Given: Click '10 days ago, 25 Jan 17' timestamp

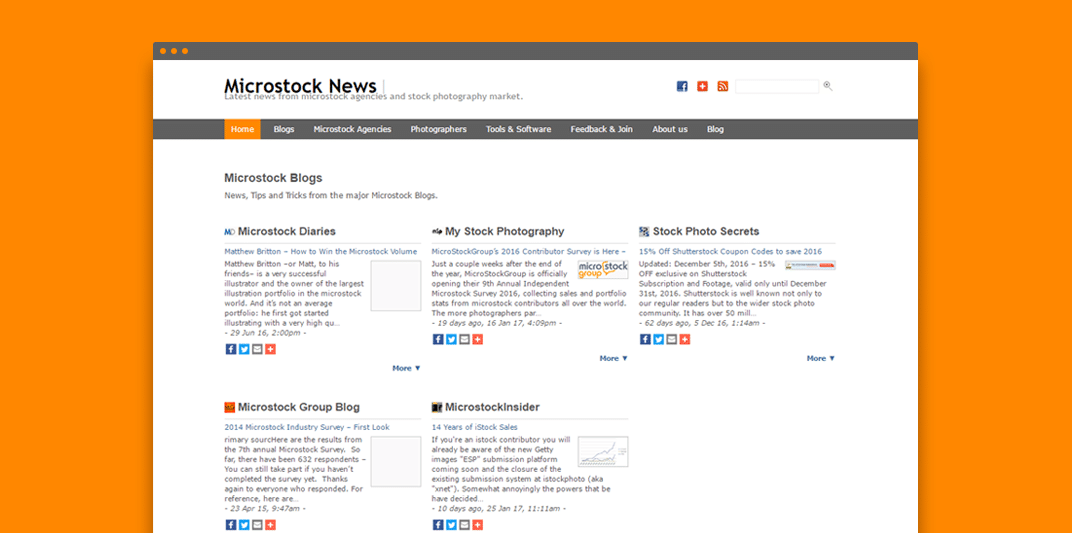Looking at the screenshot, I should click(x=498, y=508).
